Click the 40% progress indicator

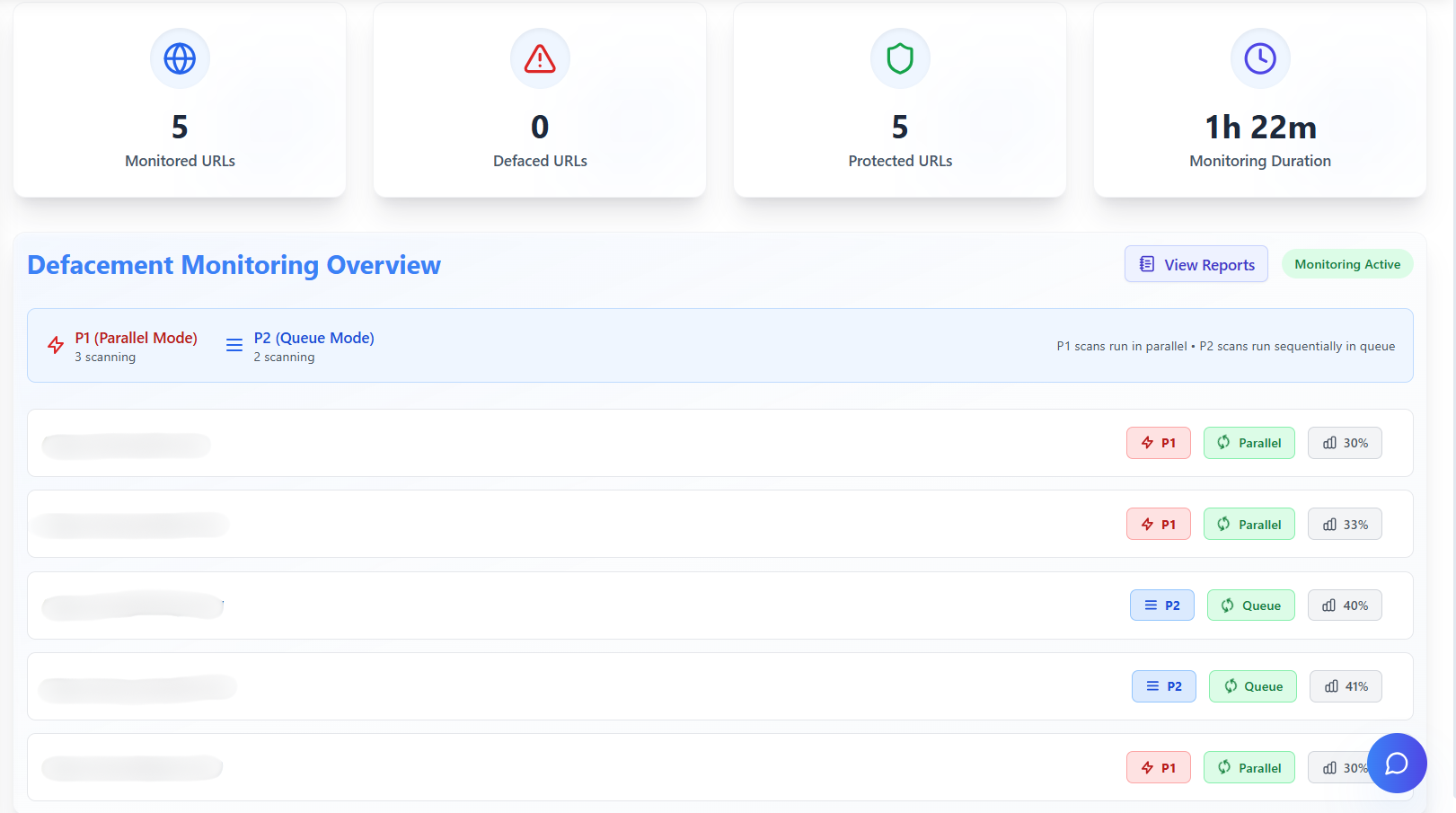click(1345, 605)
